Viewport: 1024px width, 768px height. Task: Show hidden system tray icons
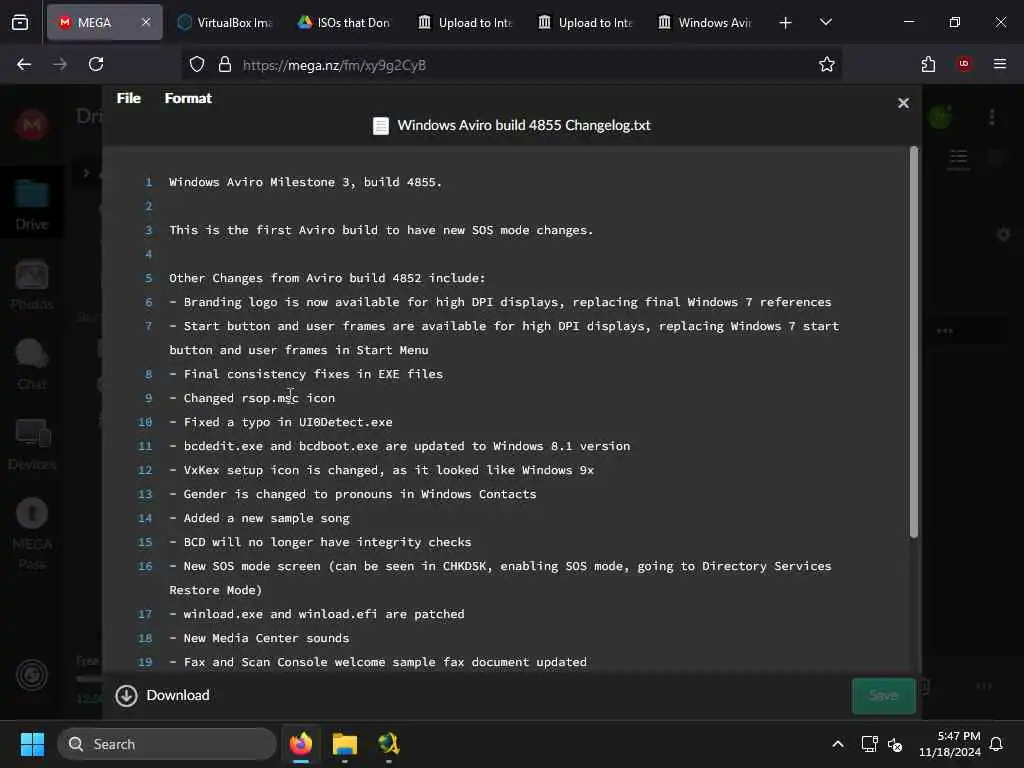(x=837, y=744)
